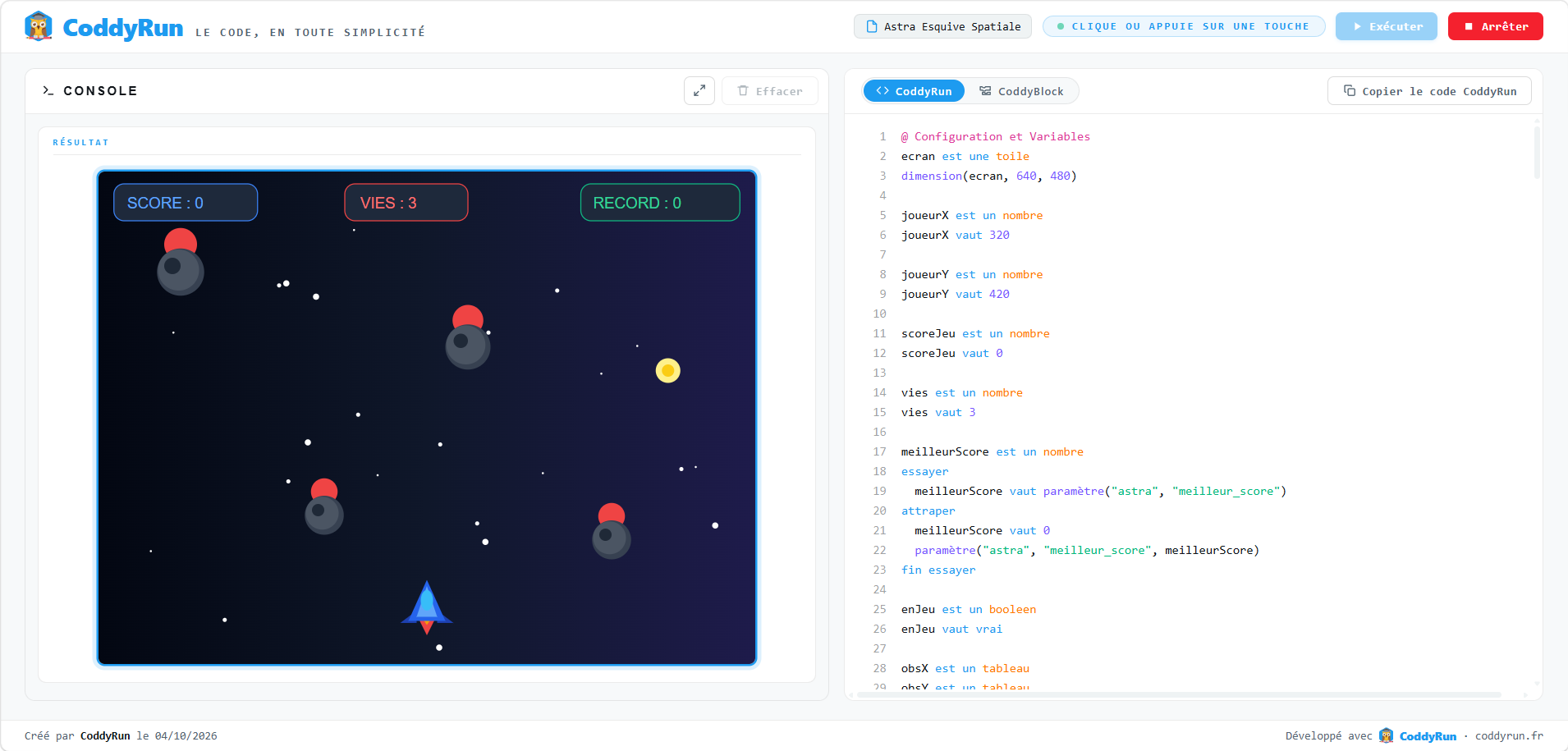Click the RECORD : 0 display

click(660, 203)
